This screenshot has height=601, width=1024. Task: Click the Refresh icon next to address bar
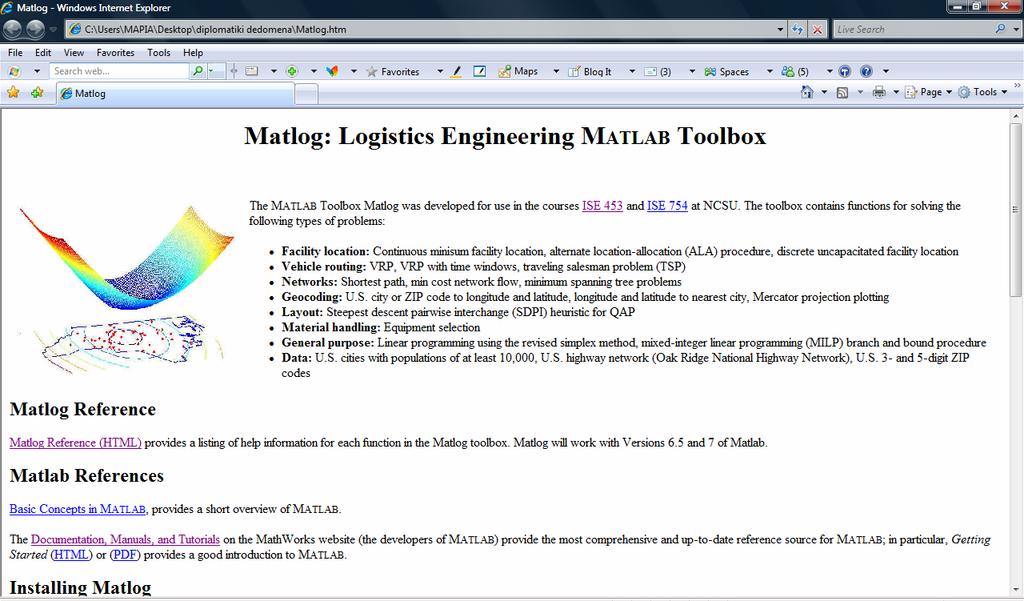tap(797, 29)
